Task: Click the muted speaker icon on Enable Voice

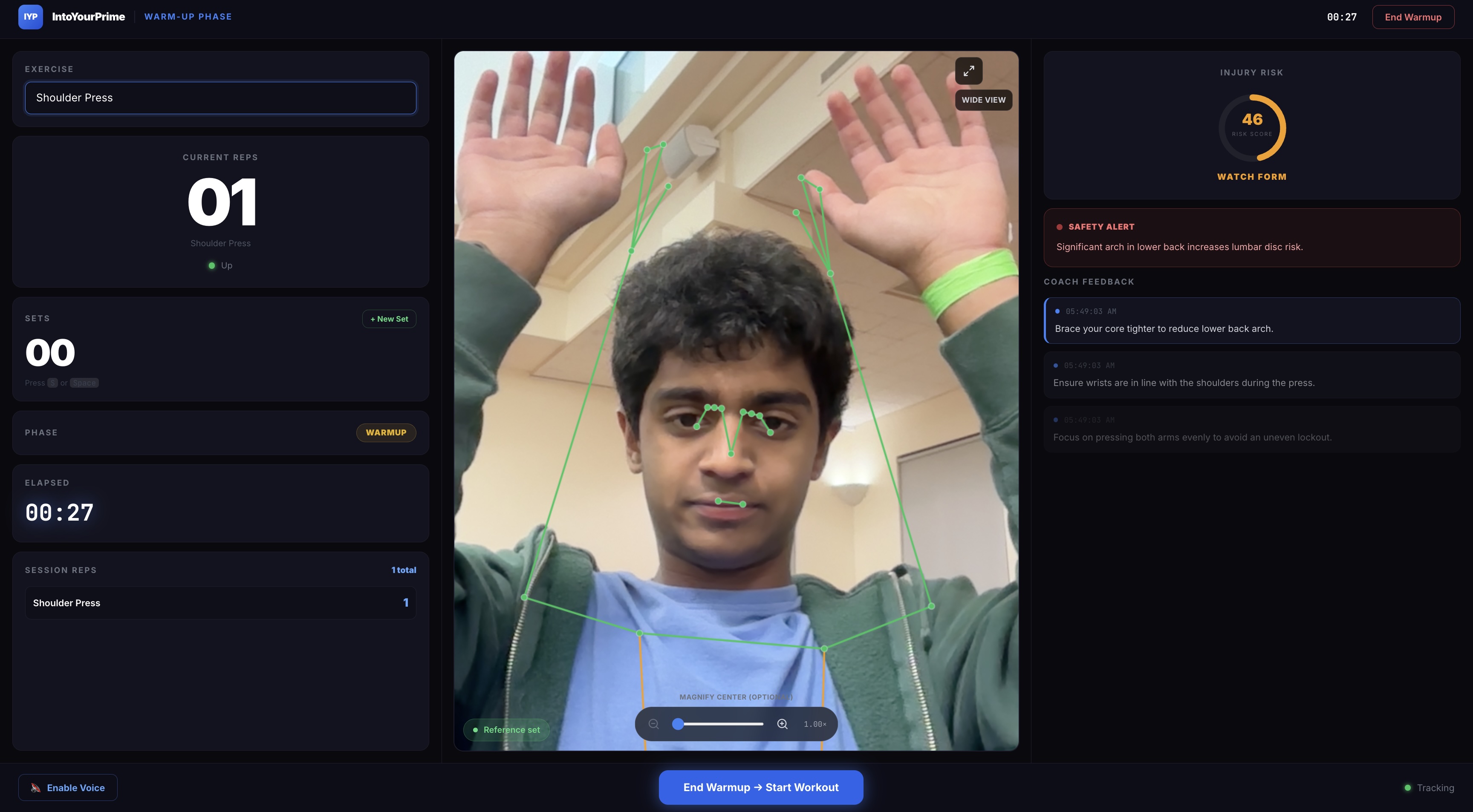Action: click(35, 787)
